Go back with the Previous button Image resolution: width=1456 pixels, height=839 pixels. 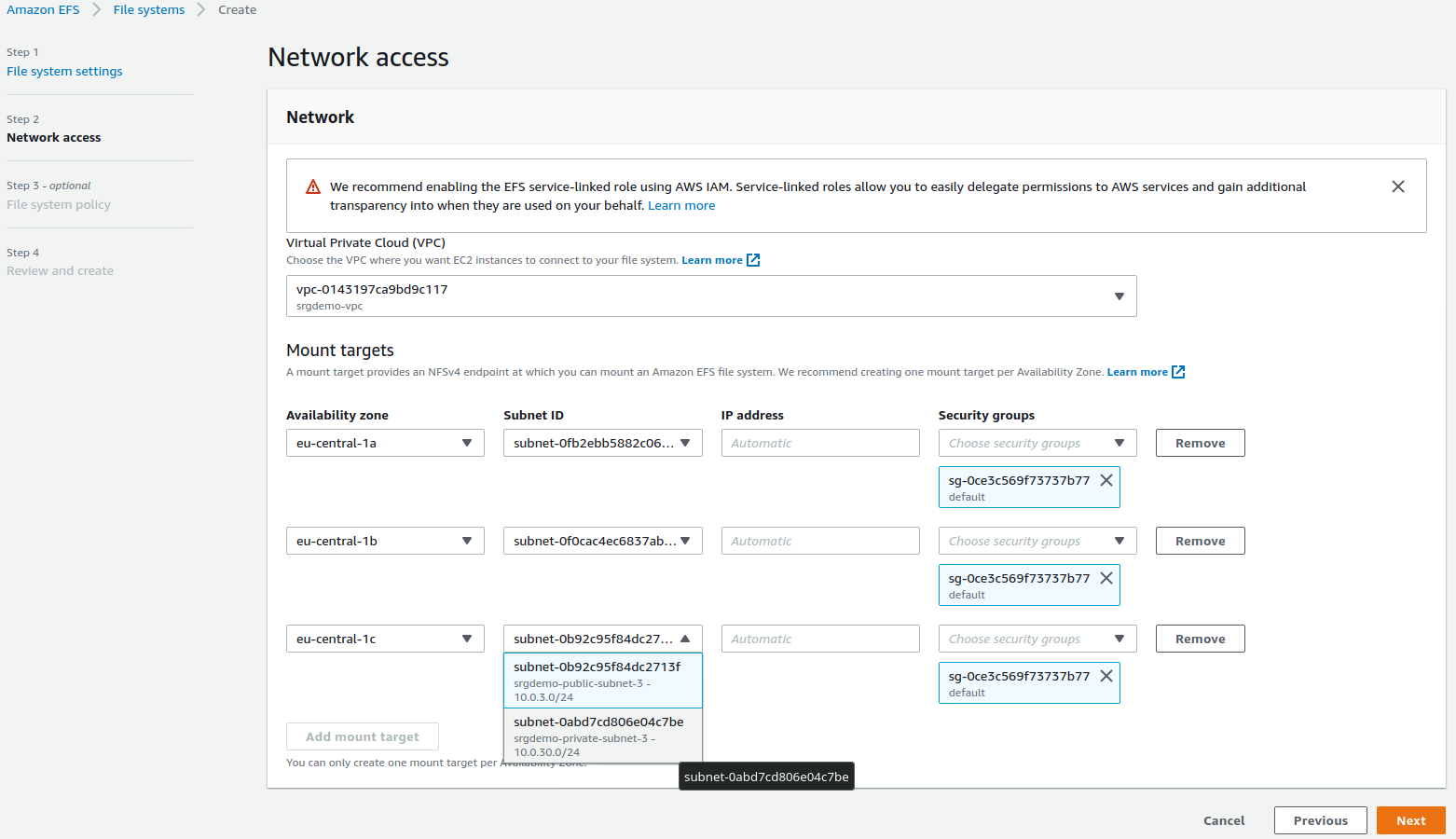pyautogui.click(x=1319, y=820)
